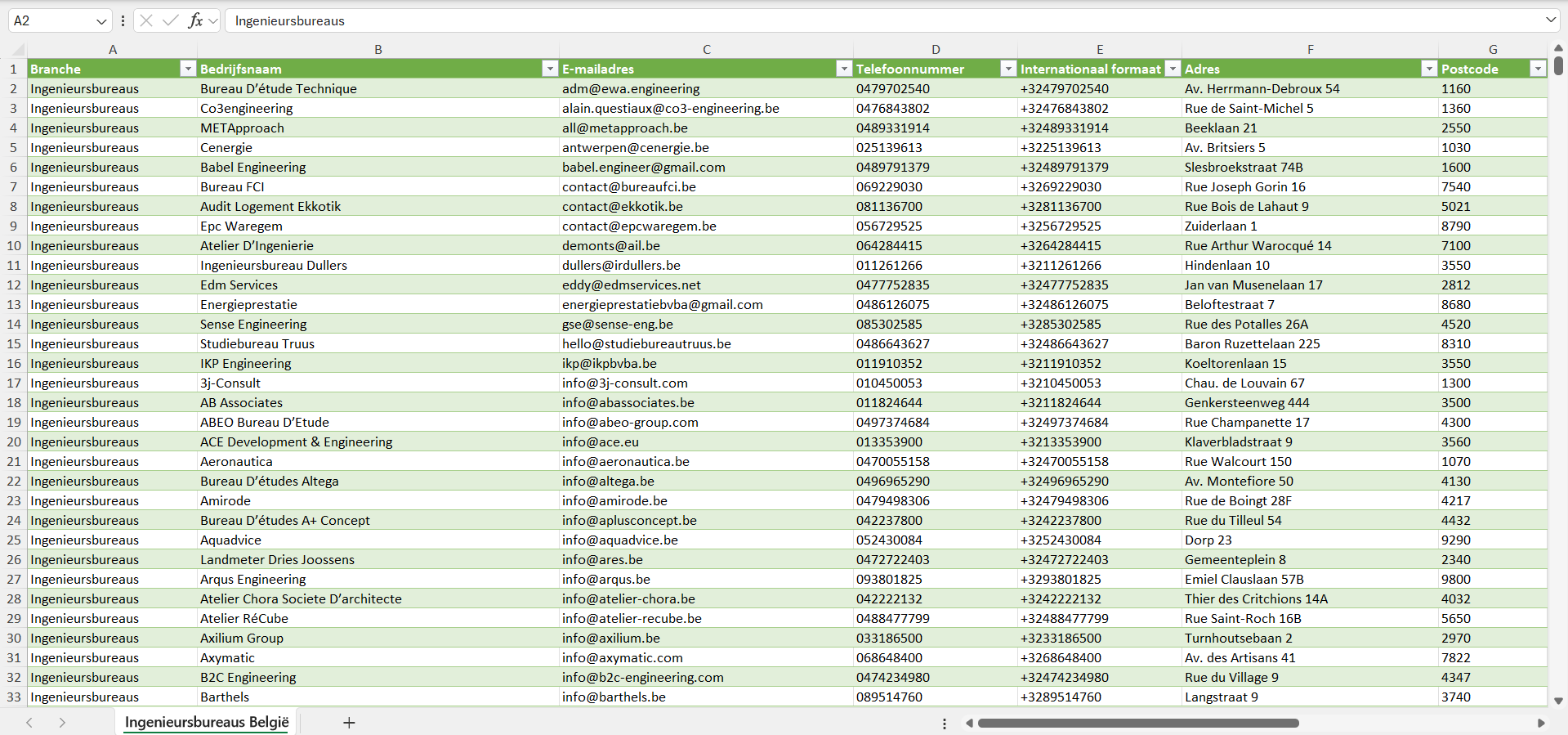Screen dimensions: 1568x735
Task: Click the Cancel entry X icon
Action: coord(146,20)
